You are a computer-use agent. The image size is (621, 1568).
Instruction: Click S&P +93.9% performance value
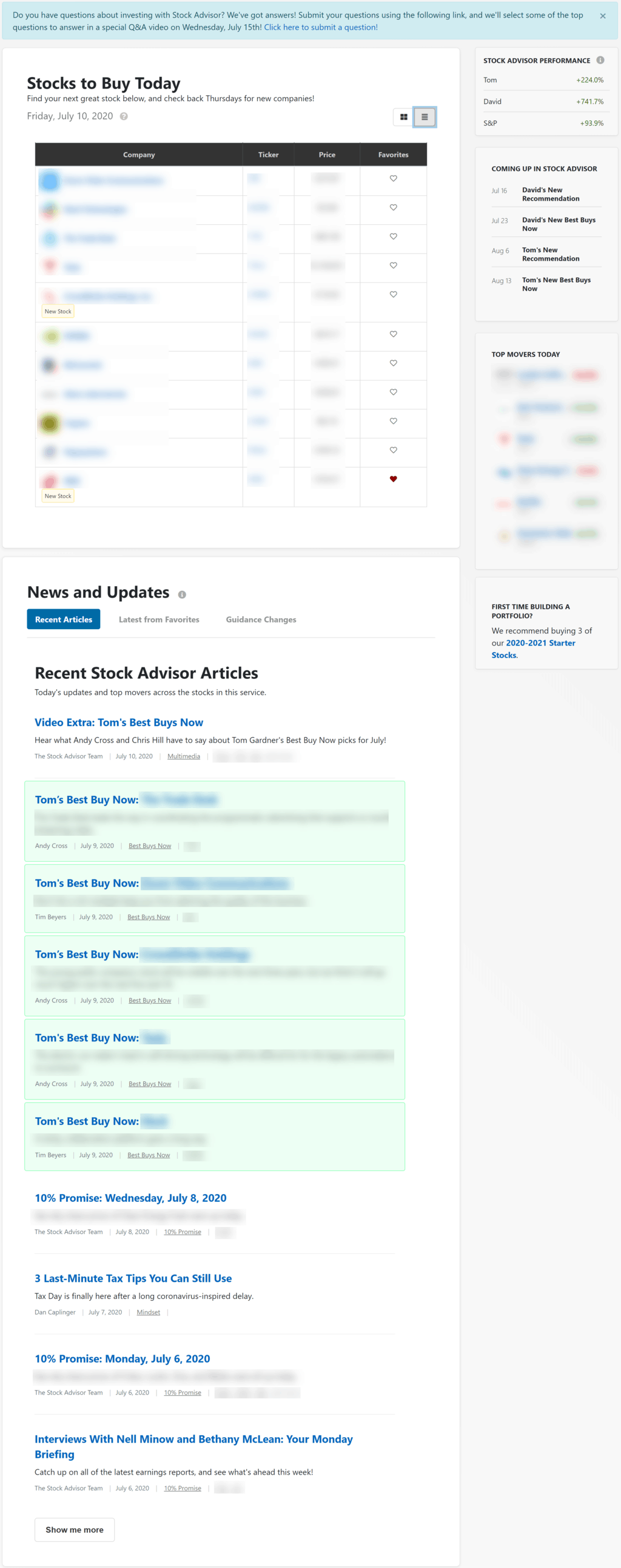click(591, 123)
